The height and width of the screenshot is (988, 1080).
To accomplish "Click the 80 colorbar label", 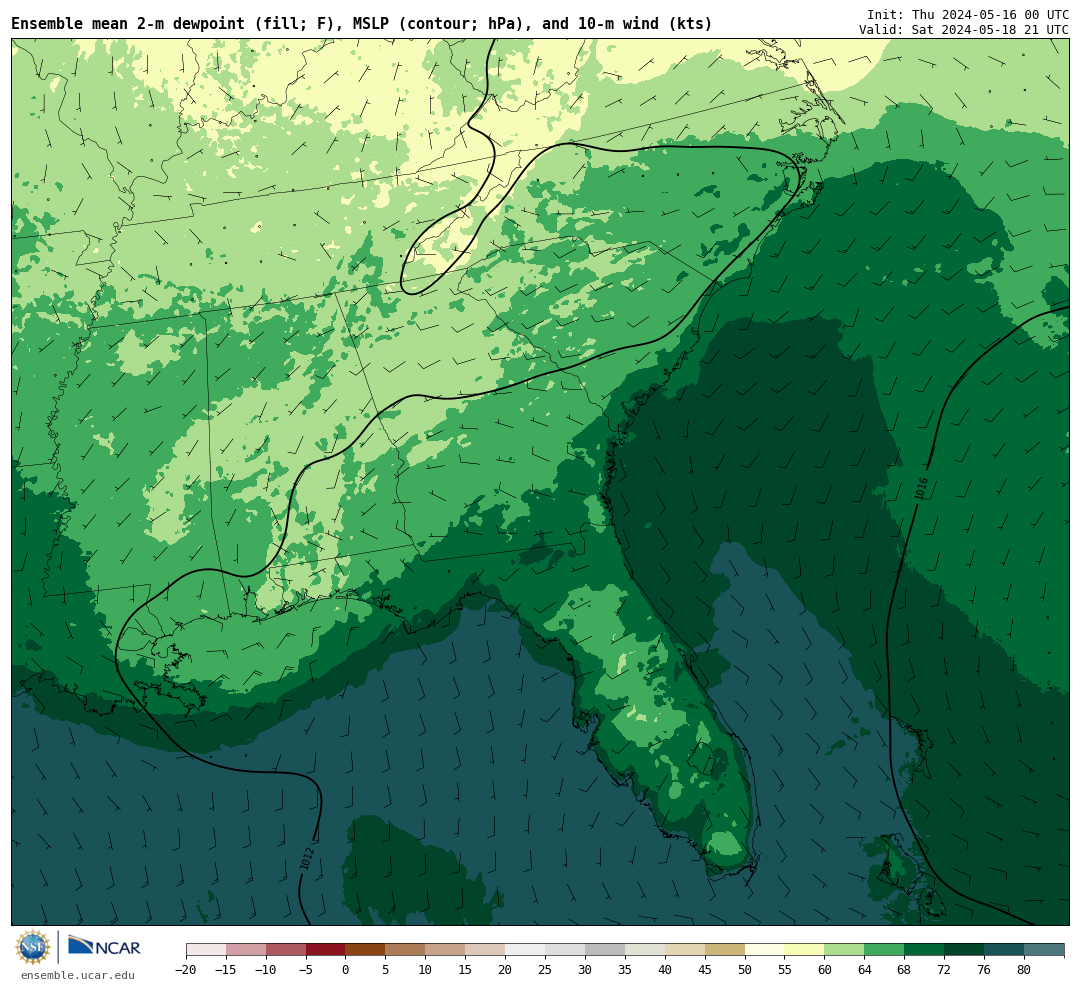I will 1024,969.
